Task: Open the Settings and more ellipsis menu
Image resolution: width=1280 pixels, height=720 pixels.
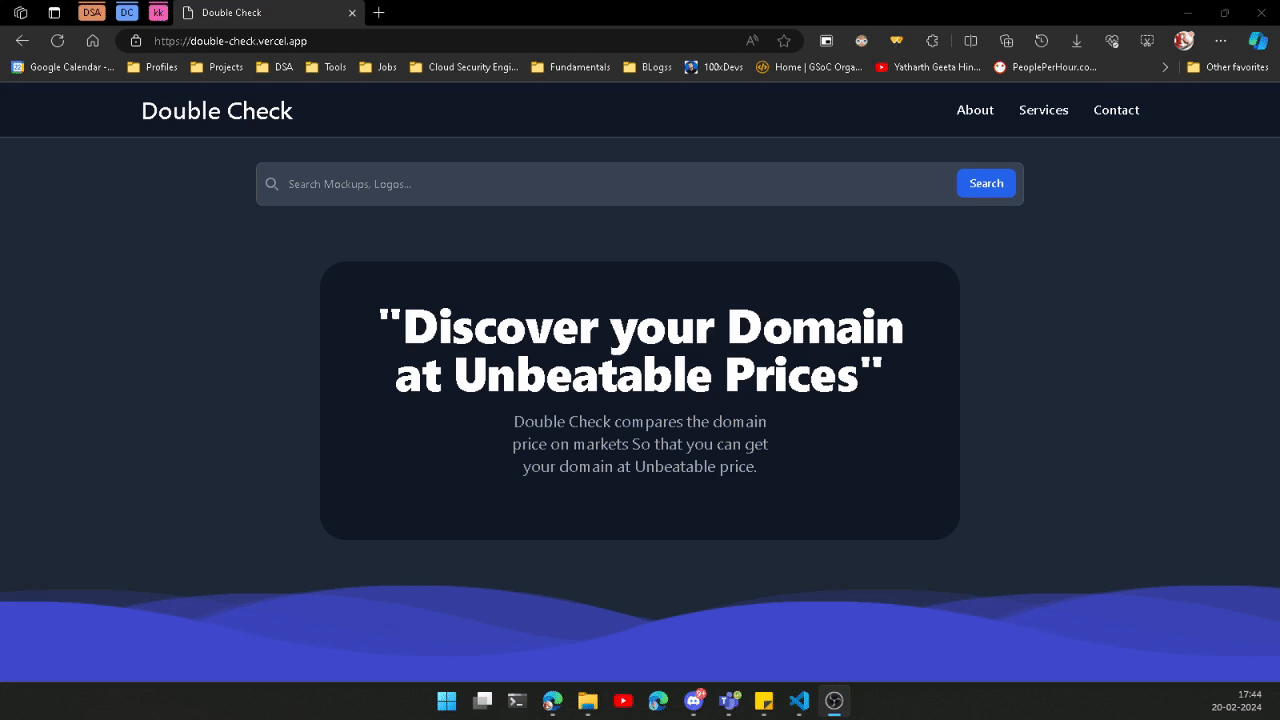Action: click(1220, 41)
